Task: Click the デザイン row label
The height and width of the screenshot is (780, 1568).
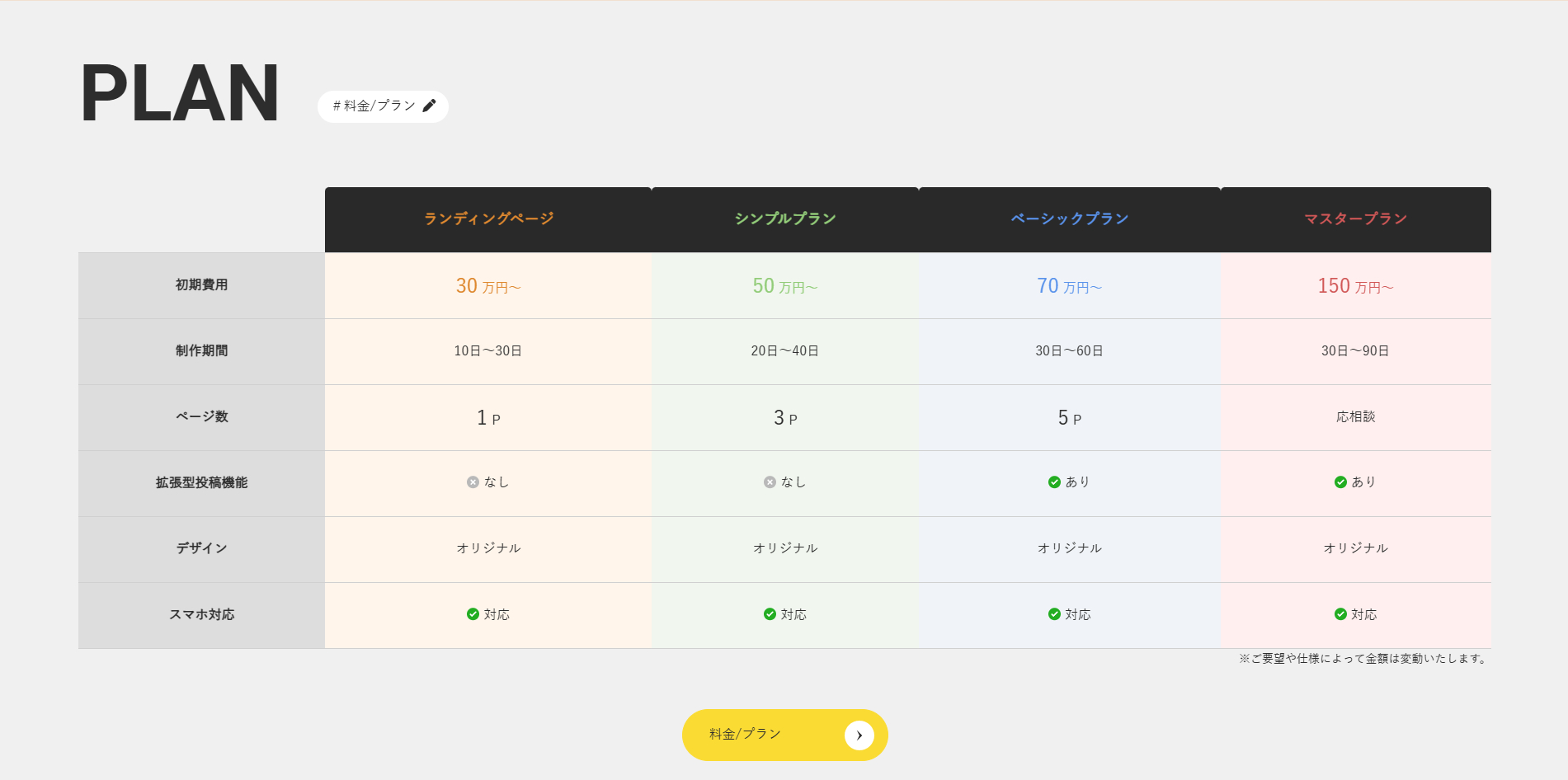Action: pos(201,549)
